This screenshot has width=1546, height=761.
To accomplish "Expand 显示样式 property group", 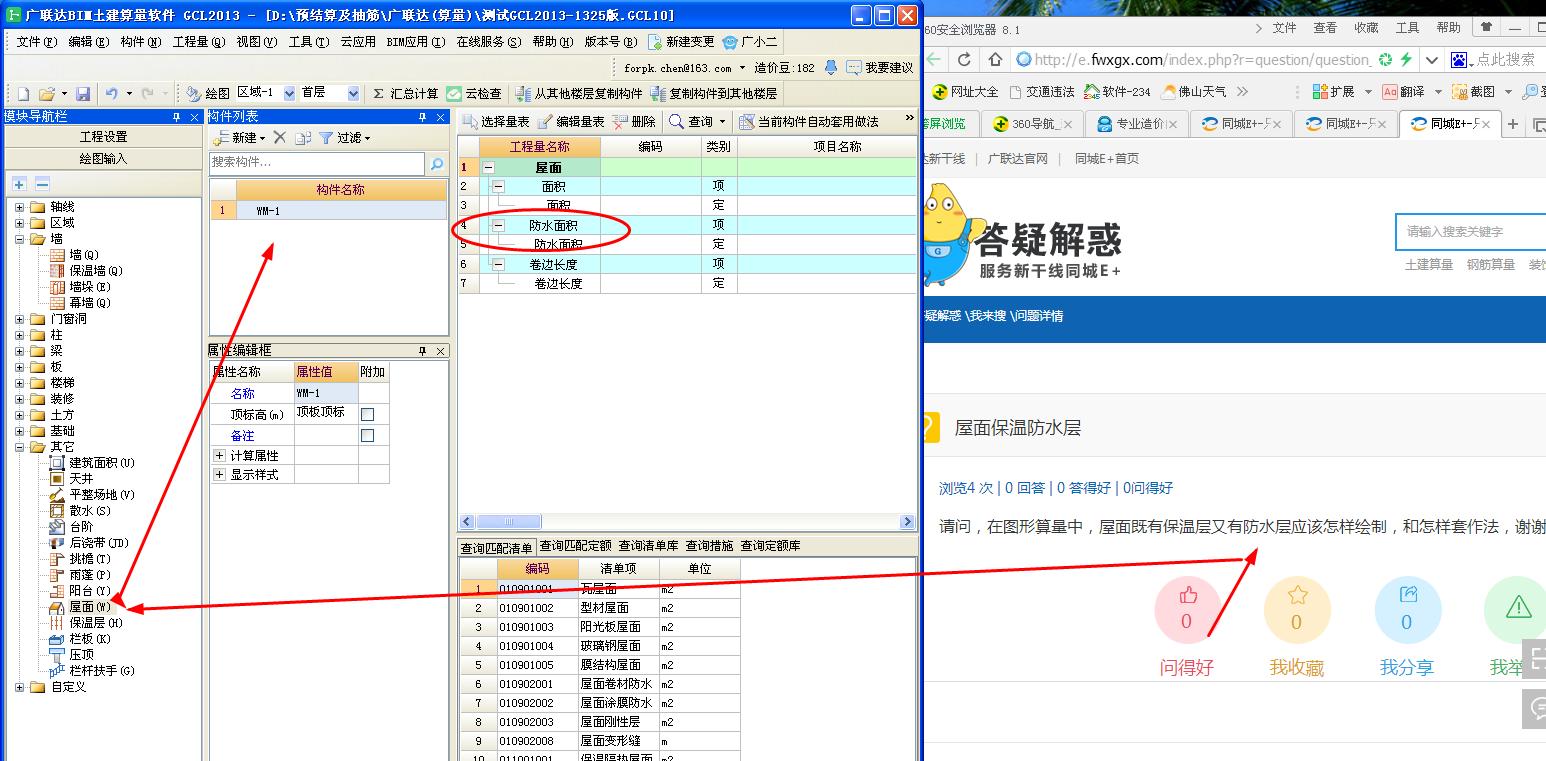I will 220,474.
